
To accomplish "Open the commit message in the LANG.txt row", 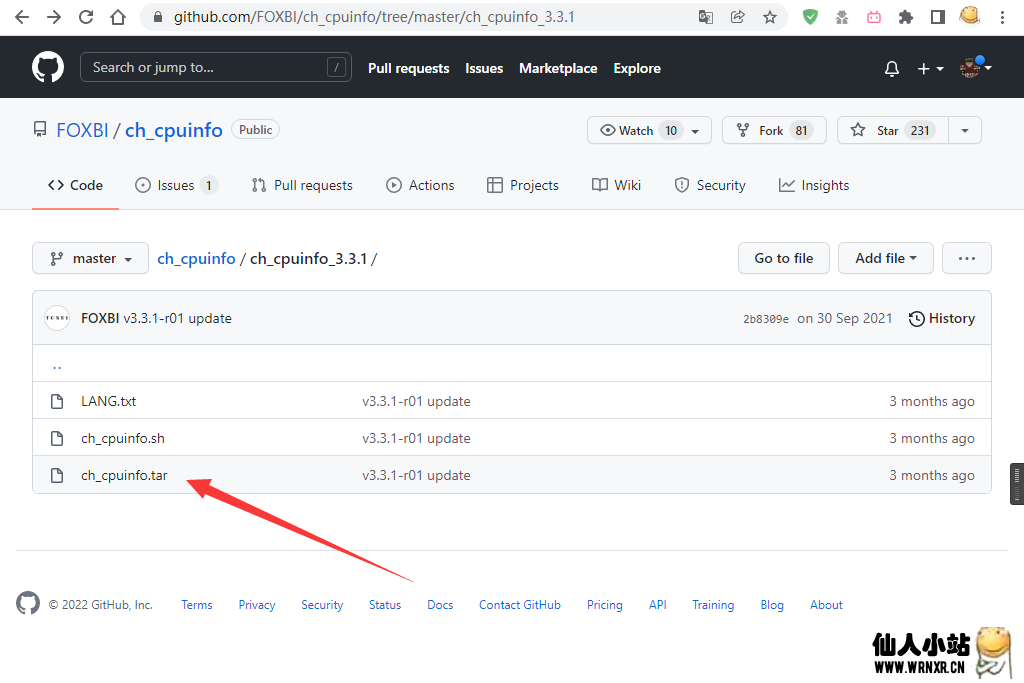I will coord(416,401).
